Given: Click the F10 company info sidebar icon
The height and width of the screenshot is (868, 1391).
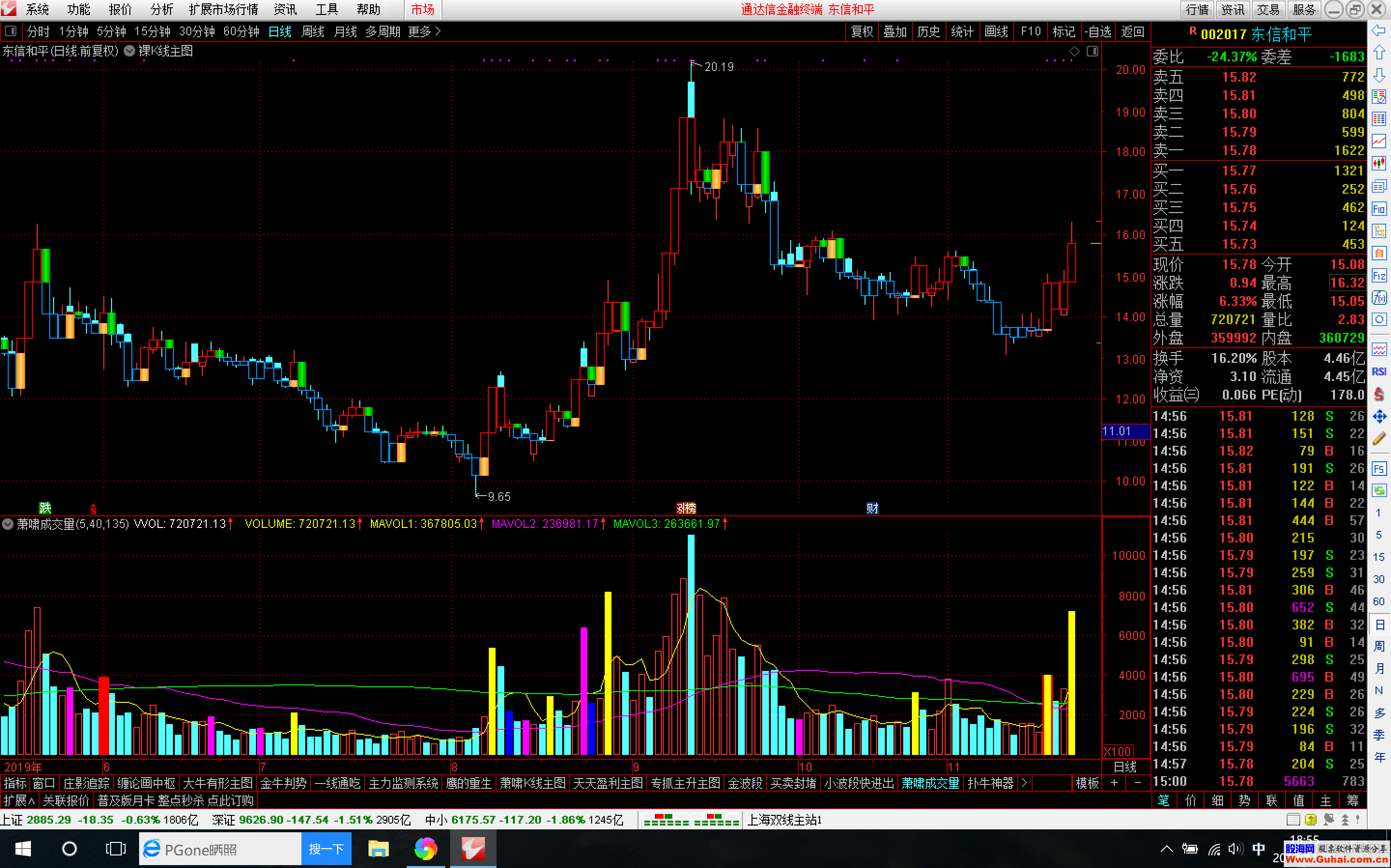Looking at the screenshot, I should pyautogui.click(x=1379, y=209).
